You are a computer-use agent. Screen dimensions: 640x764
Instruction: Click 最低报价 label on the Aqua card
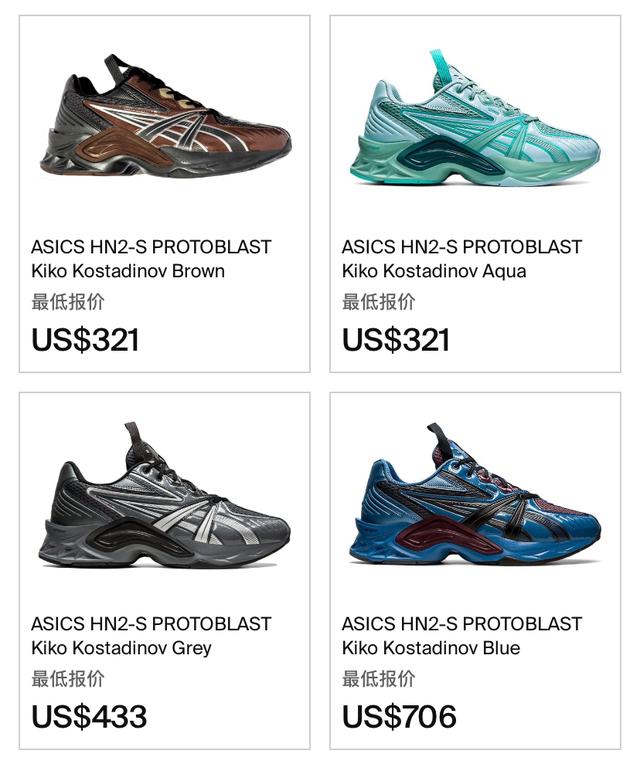[378, 302]
